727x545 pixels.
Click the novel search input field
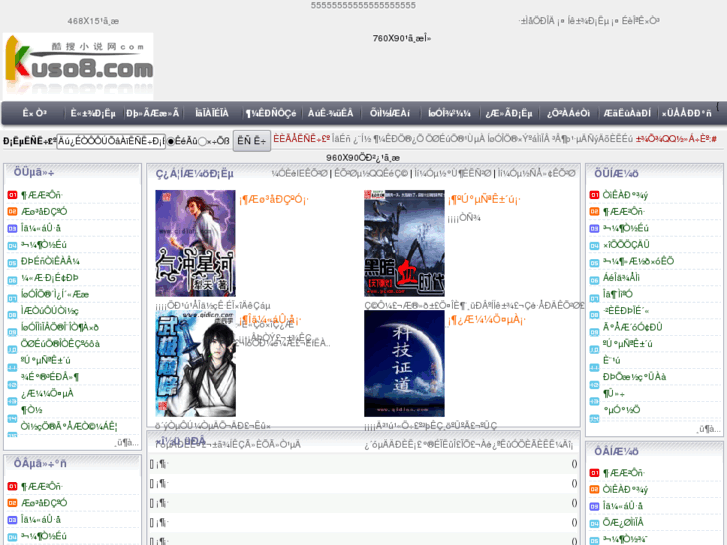pyautogui.click(x=111, y=141)
